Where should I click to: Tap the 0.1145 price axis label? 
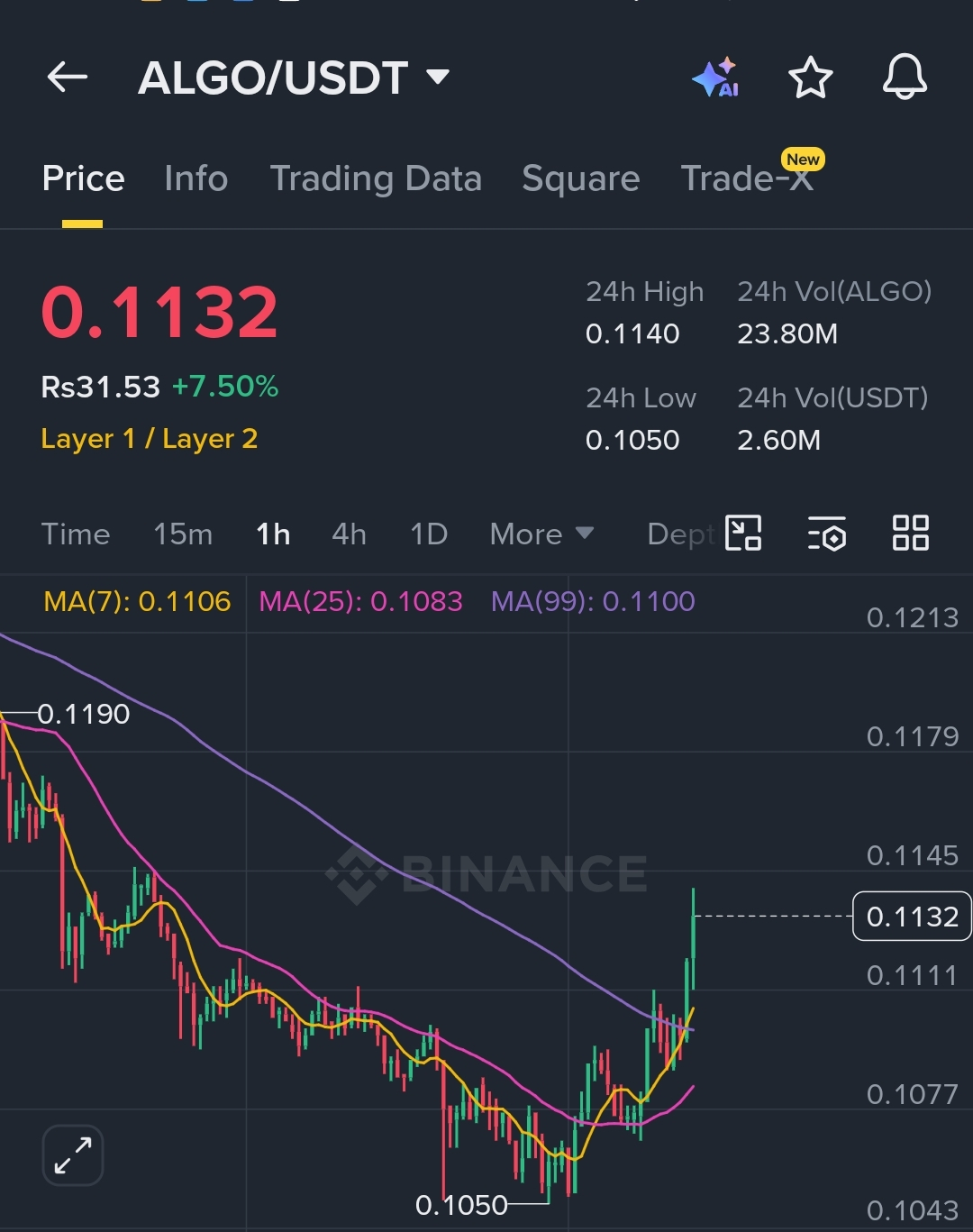tap(912, 855)
